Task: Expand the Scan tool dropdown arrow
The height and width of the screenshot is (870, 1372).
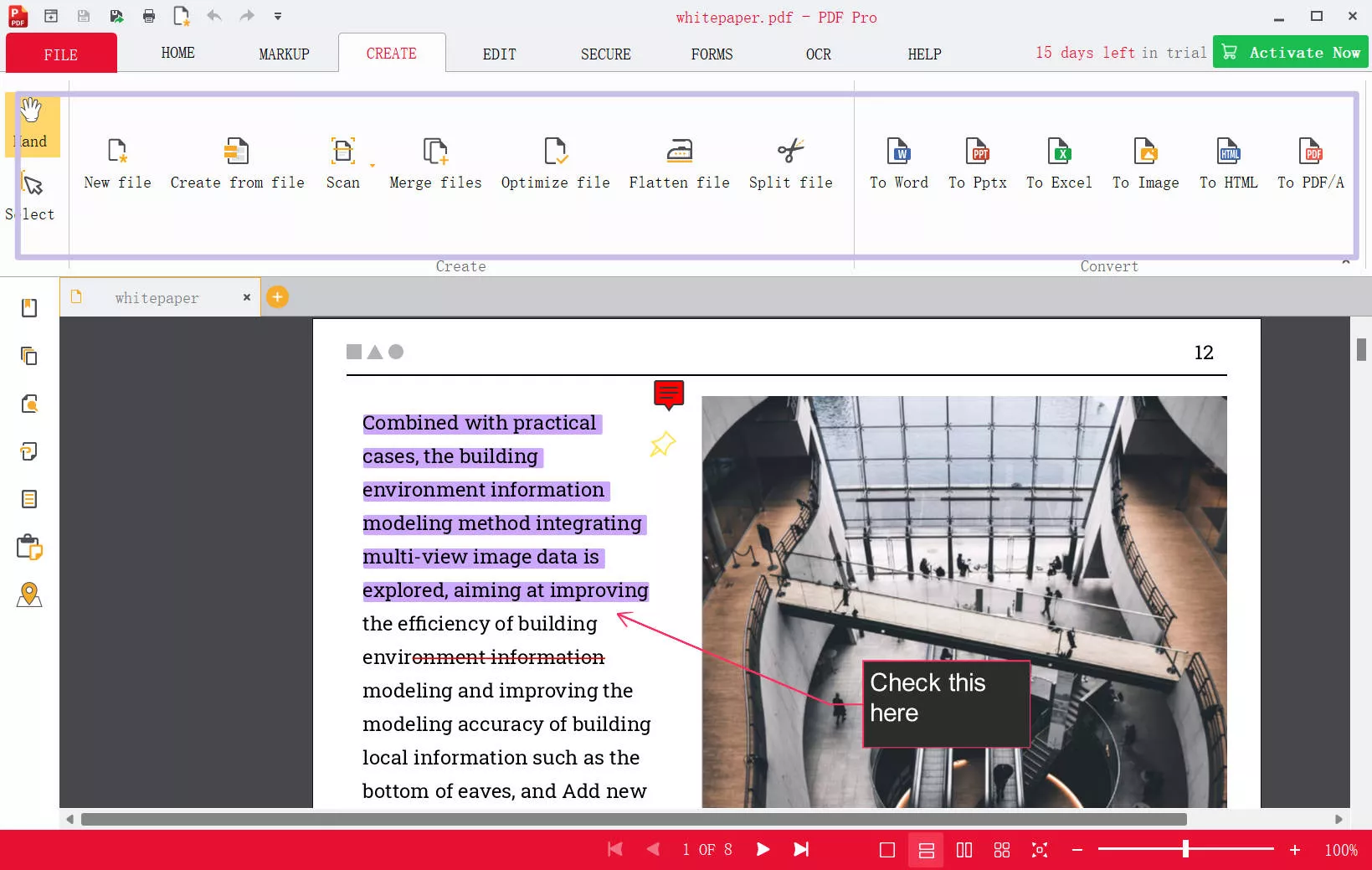Action: click(x=373, y=167)
